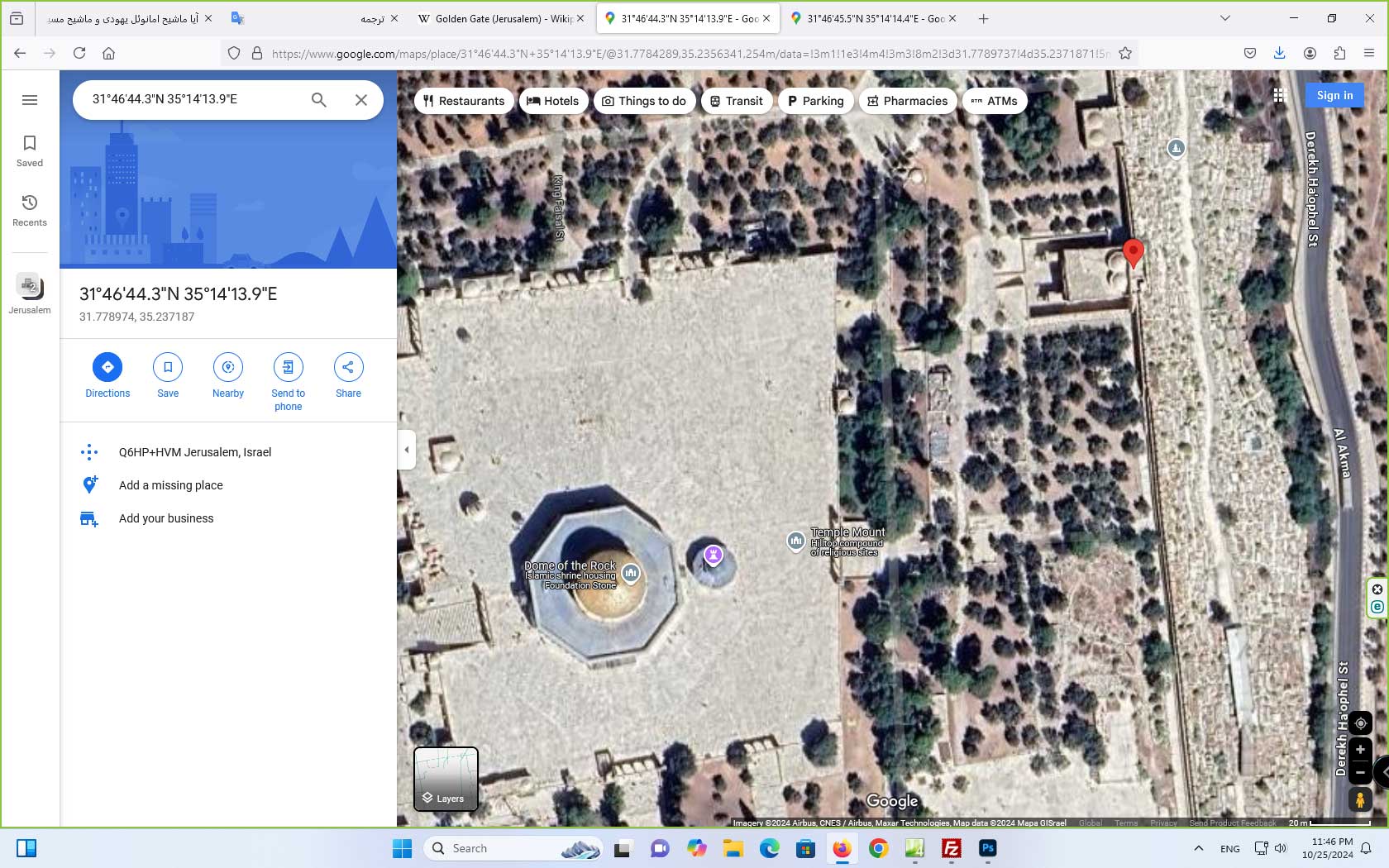Show Things to do chip
This screenshot has height=868, width=1389.
click(644, 101)
